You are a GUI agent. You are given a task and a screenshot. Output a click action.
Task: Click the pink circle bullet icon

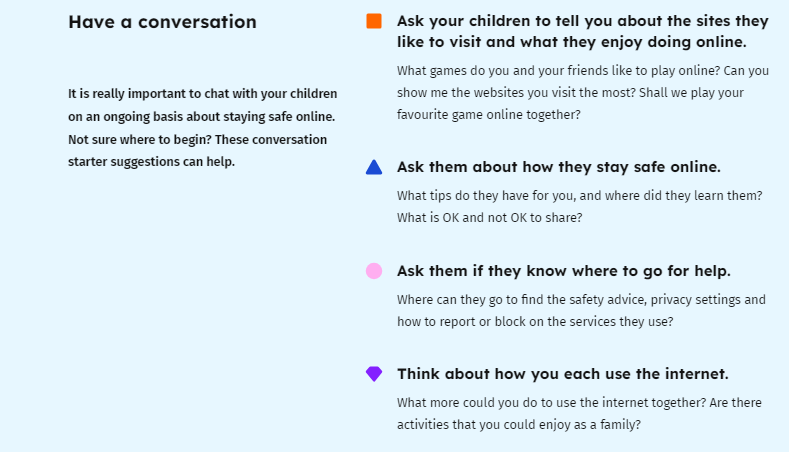(374, 271)
